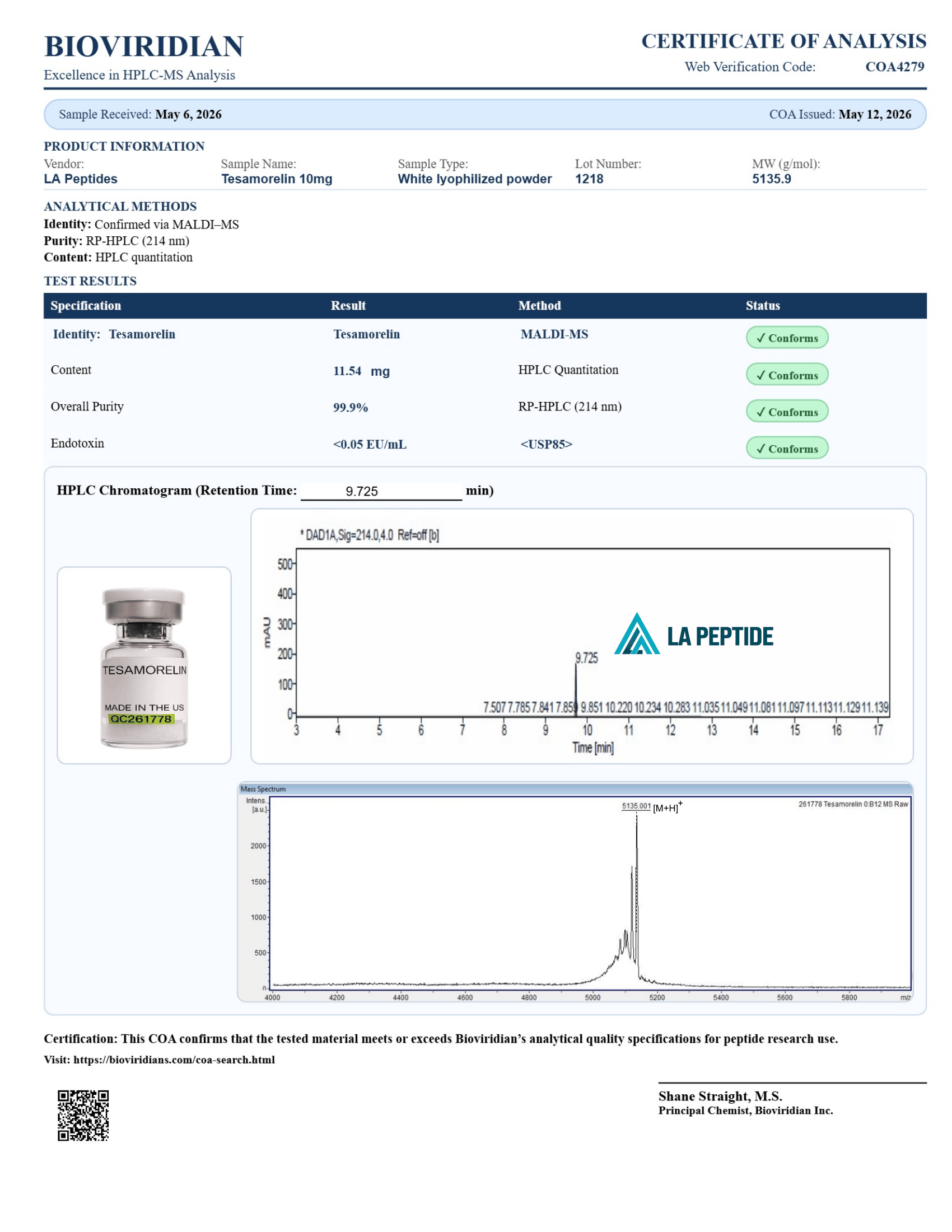Screen dimensions: 952x1232
Task: Click the Mass Spectrum panel title bar
Action: coord(575,789)
